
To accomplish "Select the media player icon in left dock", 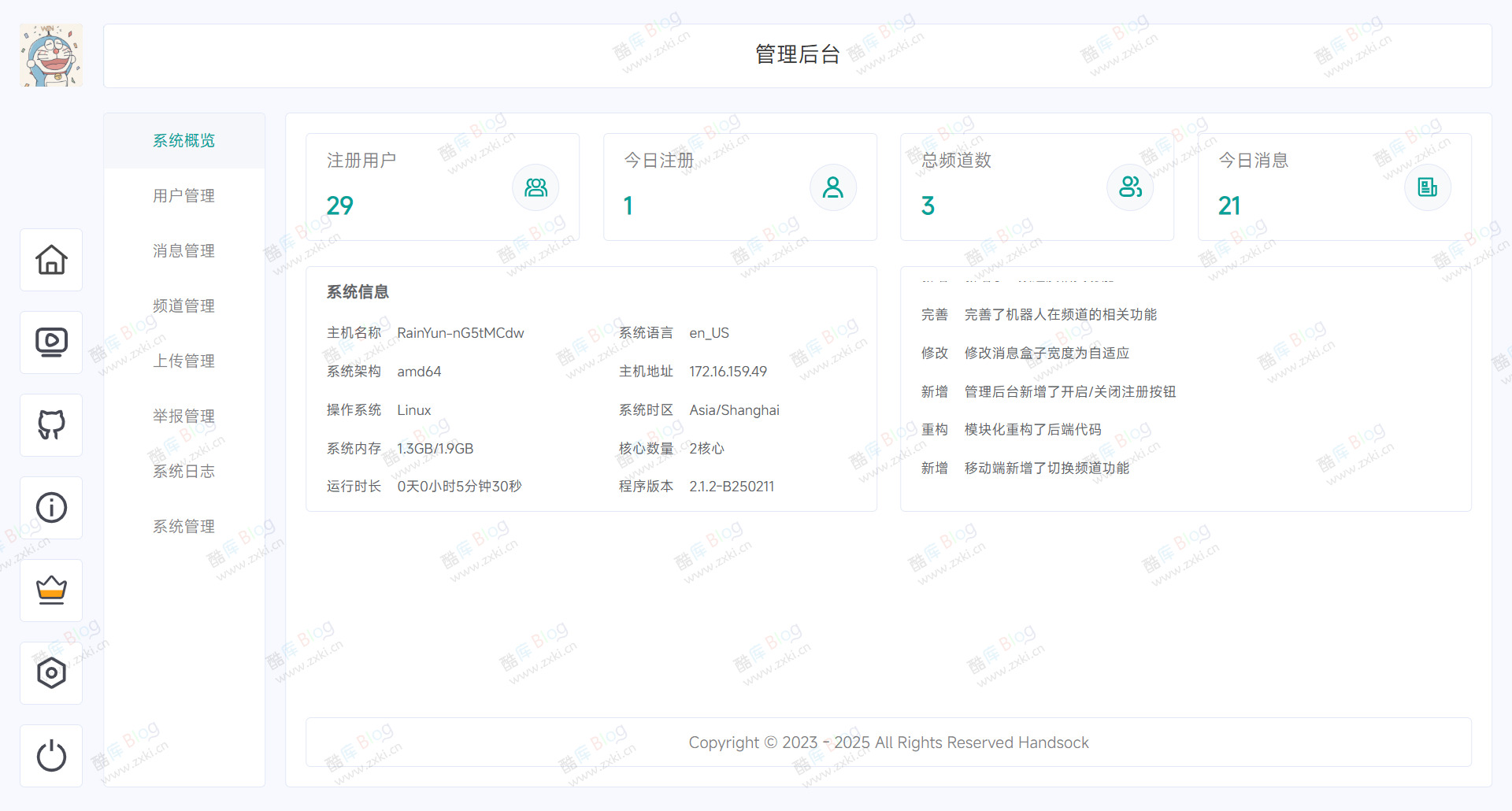I will pyautogui.click(x=50, y=343).
